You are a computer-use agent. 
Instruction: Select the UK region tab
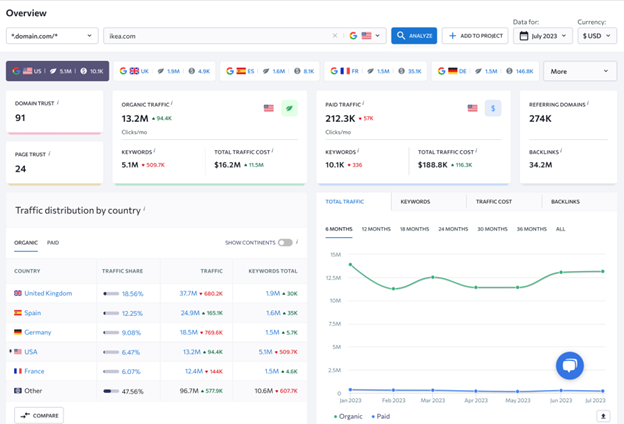164,71
